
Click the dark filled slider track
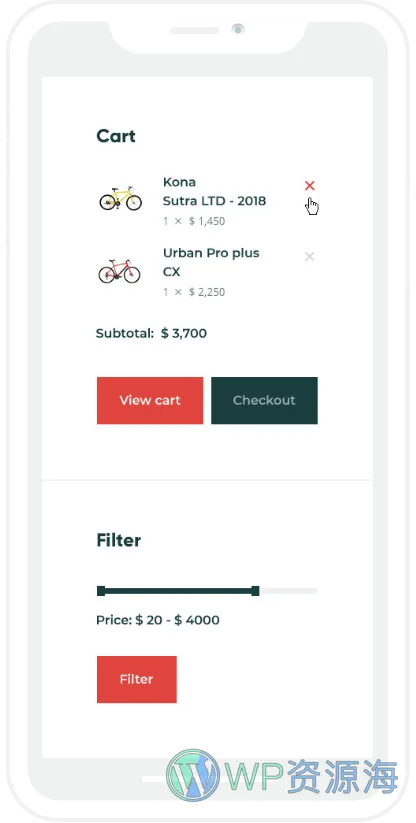click(178, 591)
